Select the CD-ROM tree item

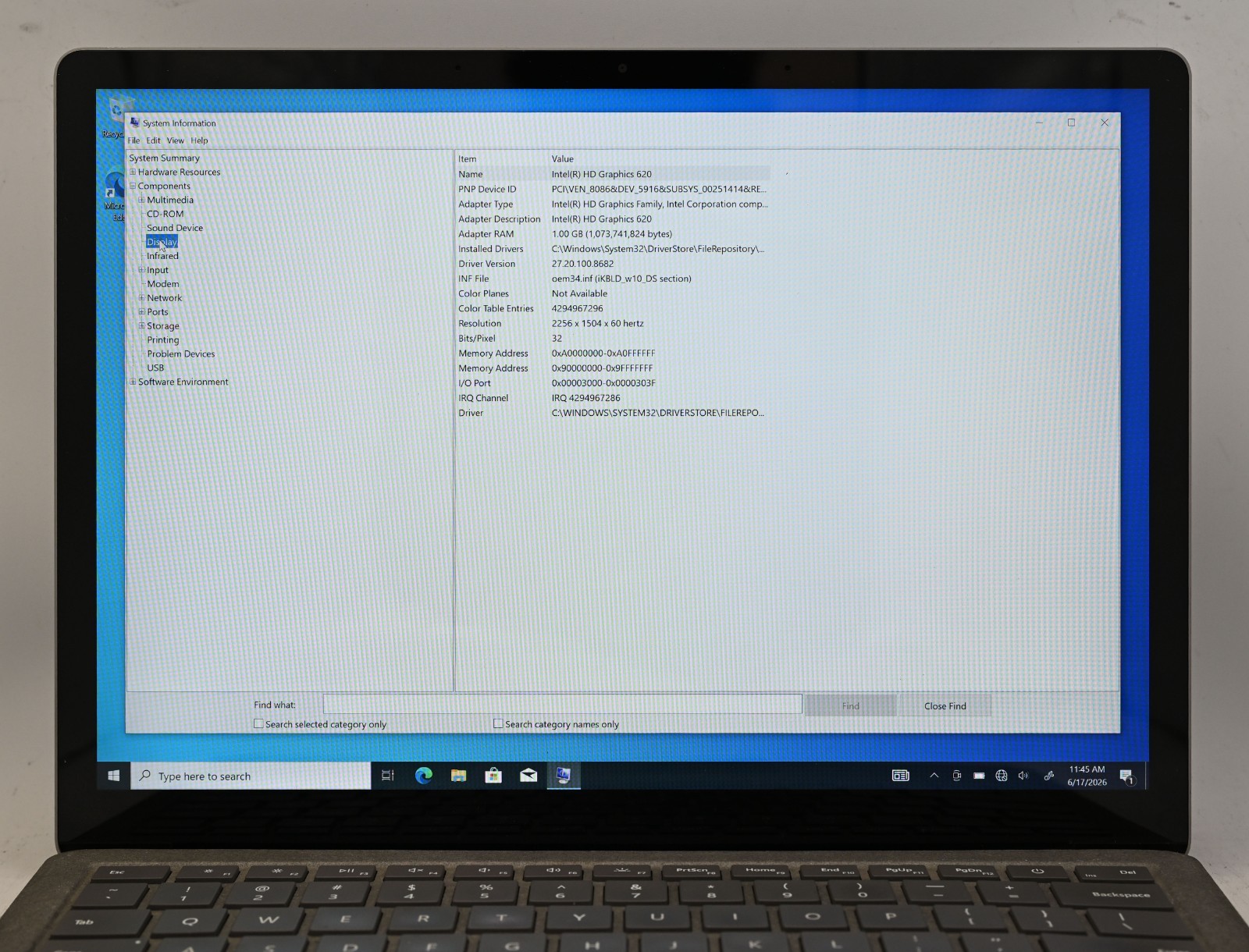click(x=165, y=214)
